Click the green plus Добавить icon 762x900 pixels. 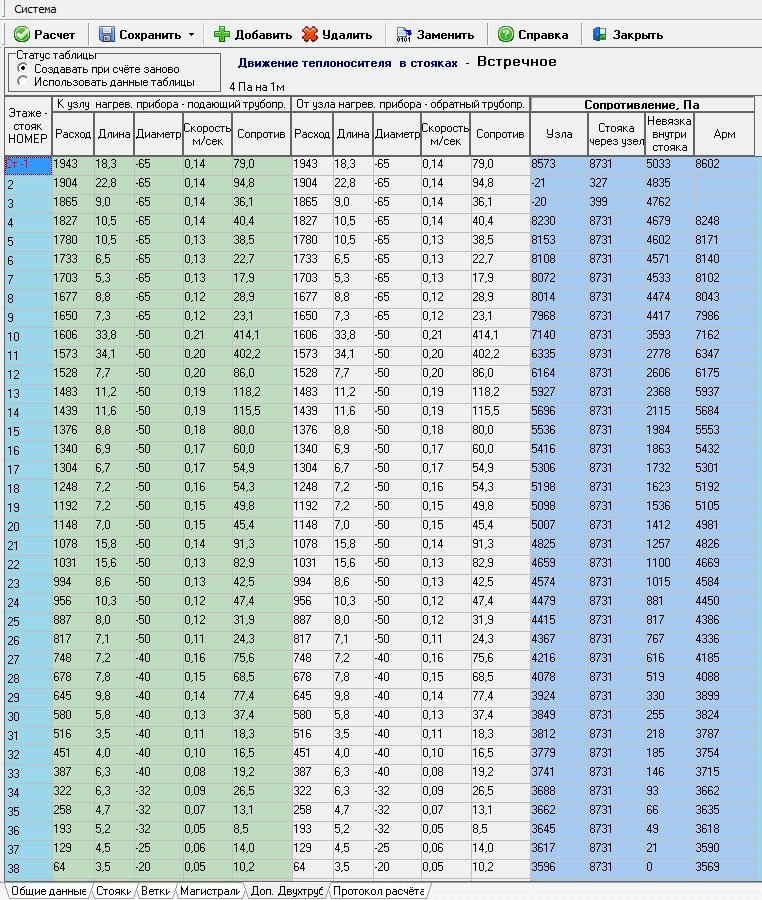(x=222, y=35)
